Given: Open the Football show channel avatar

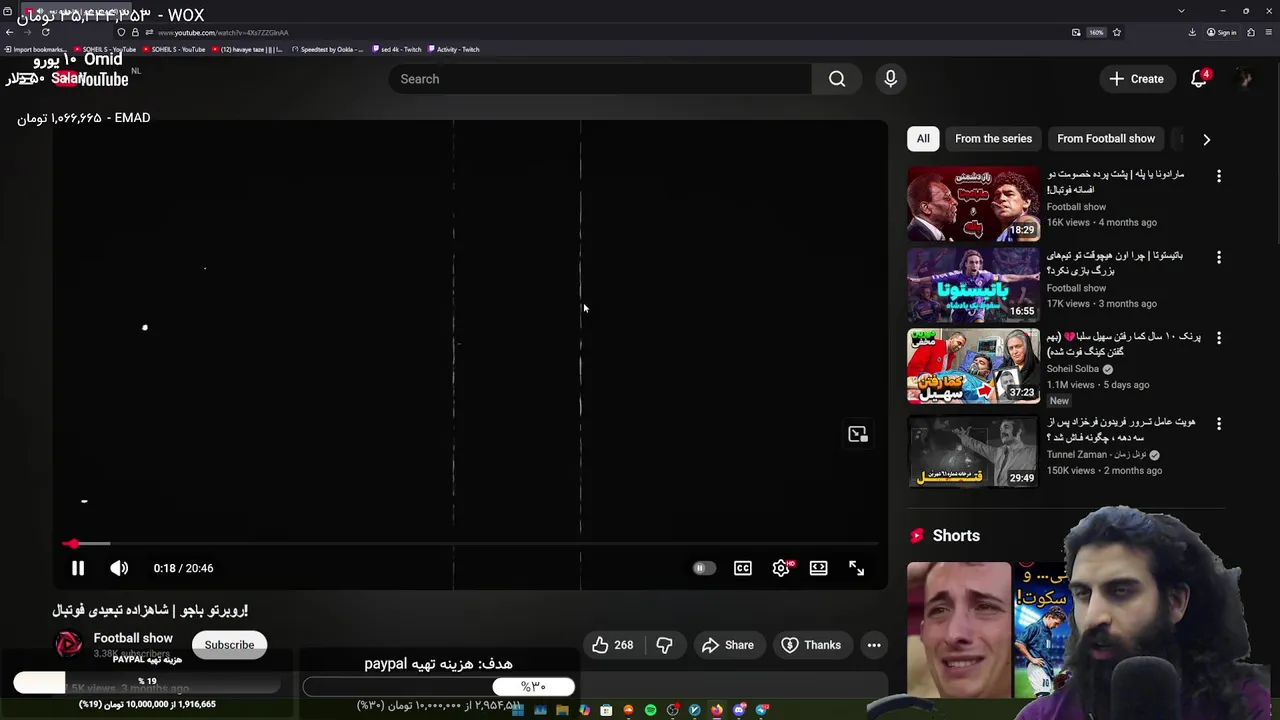Looking at the screenshot, I should [x=69, y=645].
